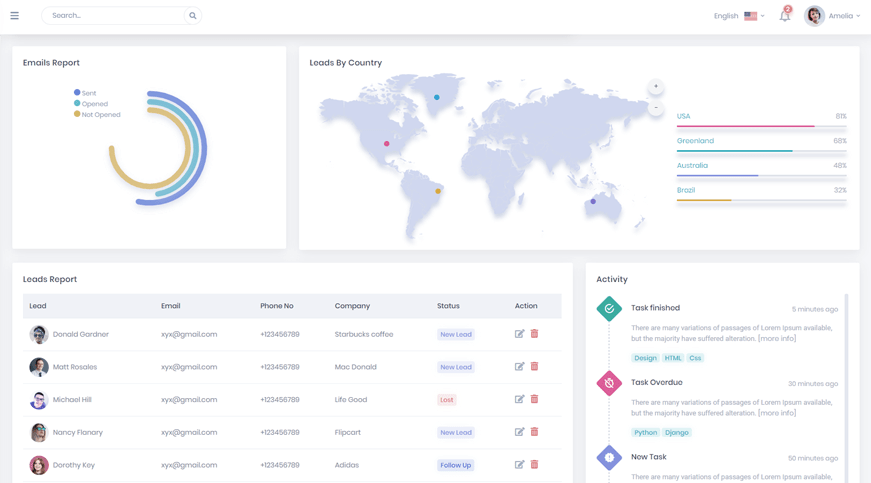Toggle the Opened legend series
871x483 pixels.
[x=90, y=104]
